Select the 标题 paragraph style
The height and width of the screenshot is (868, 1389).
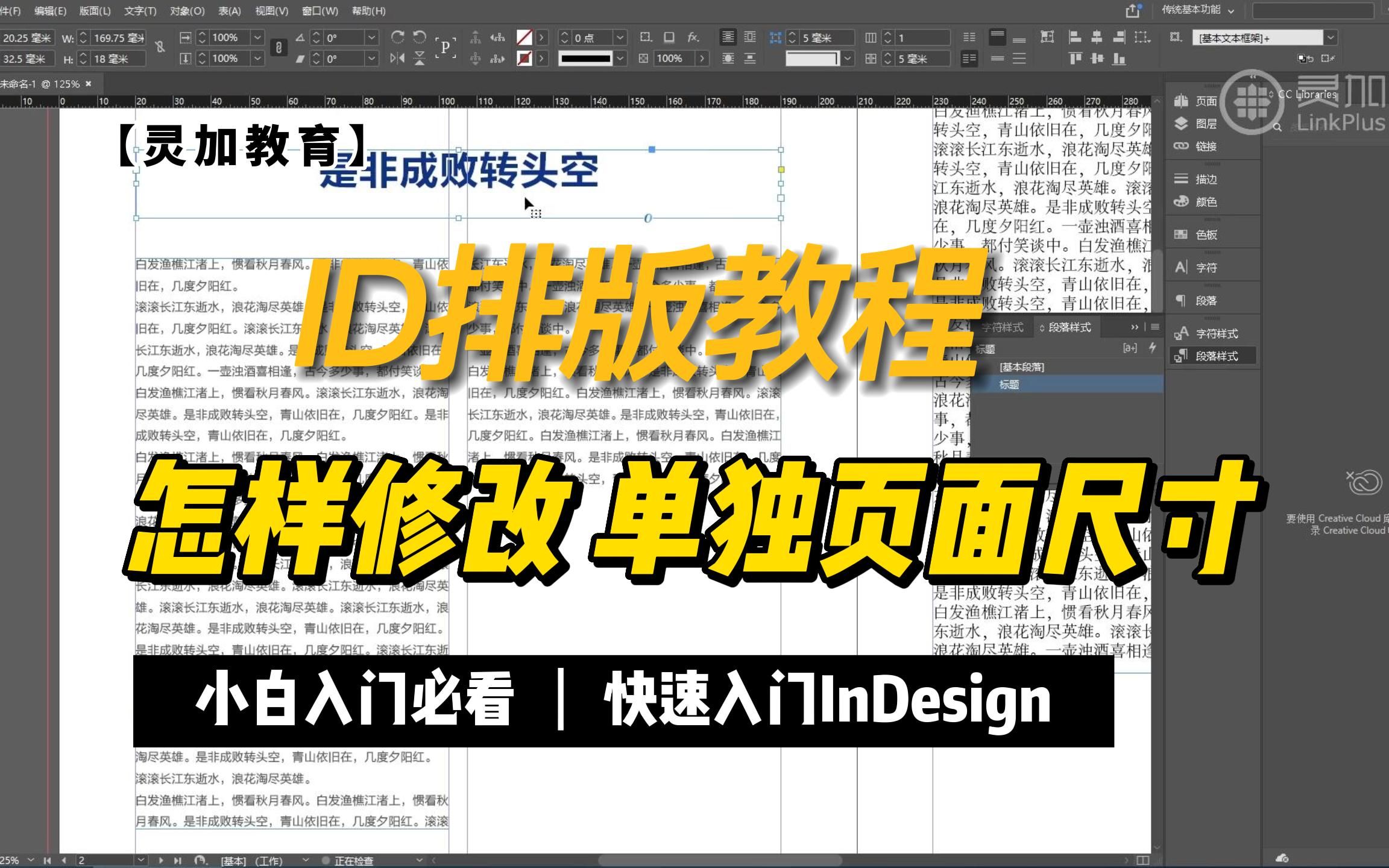(x=1010, y=385)
